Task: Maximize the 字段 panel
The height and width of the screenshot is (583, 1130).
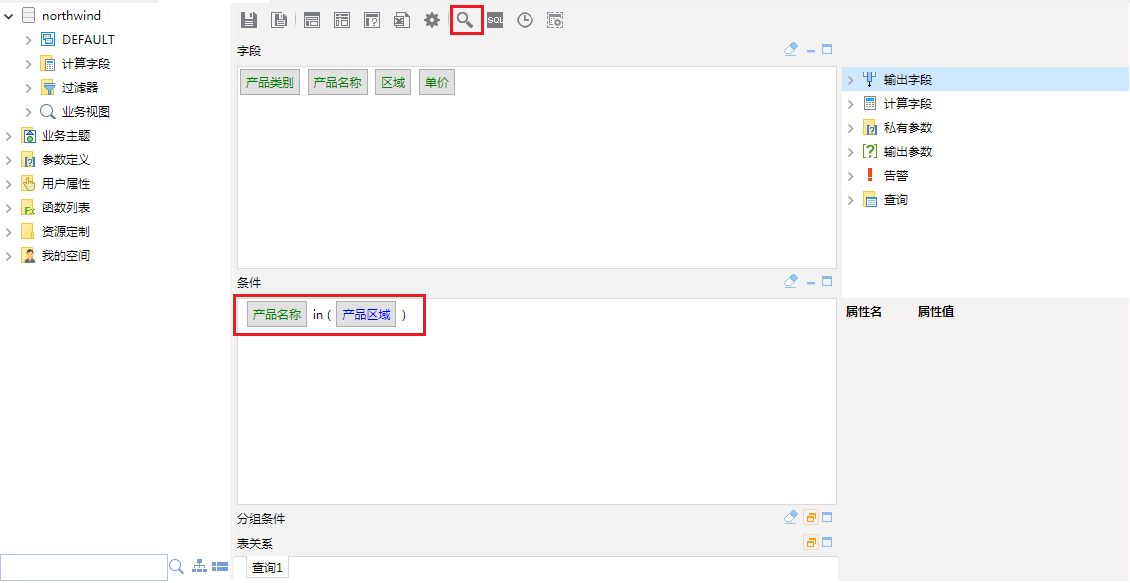Action: click(827, 50)
